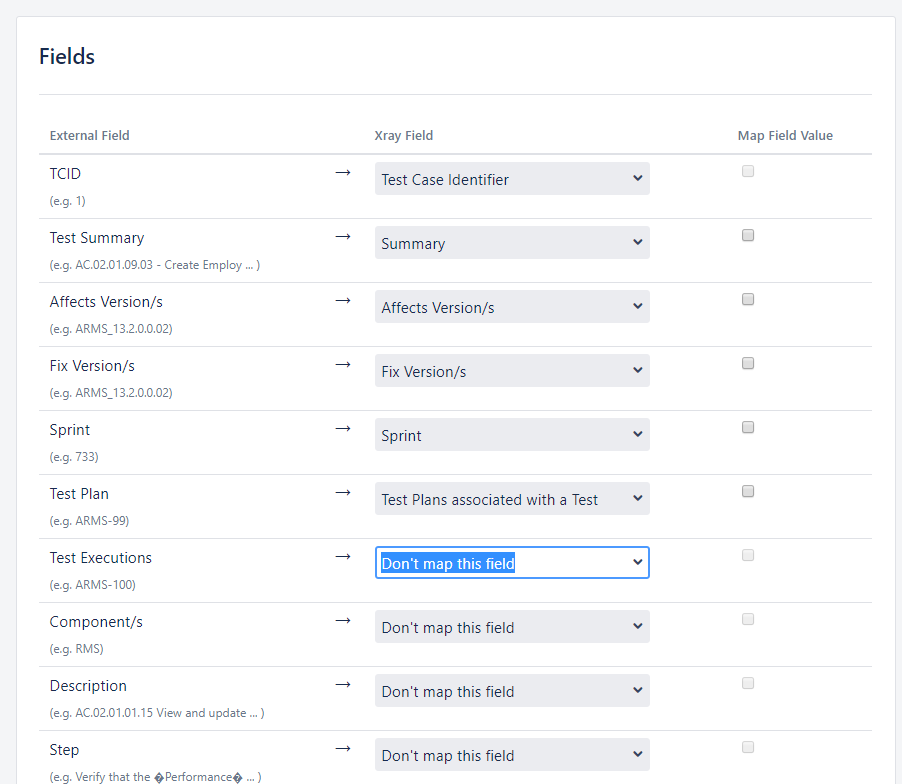The image size is (902, 784).
Task: Check Map Field Value for Test Plan
Action: pyautogui.click(x=748, y=491)
